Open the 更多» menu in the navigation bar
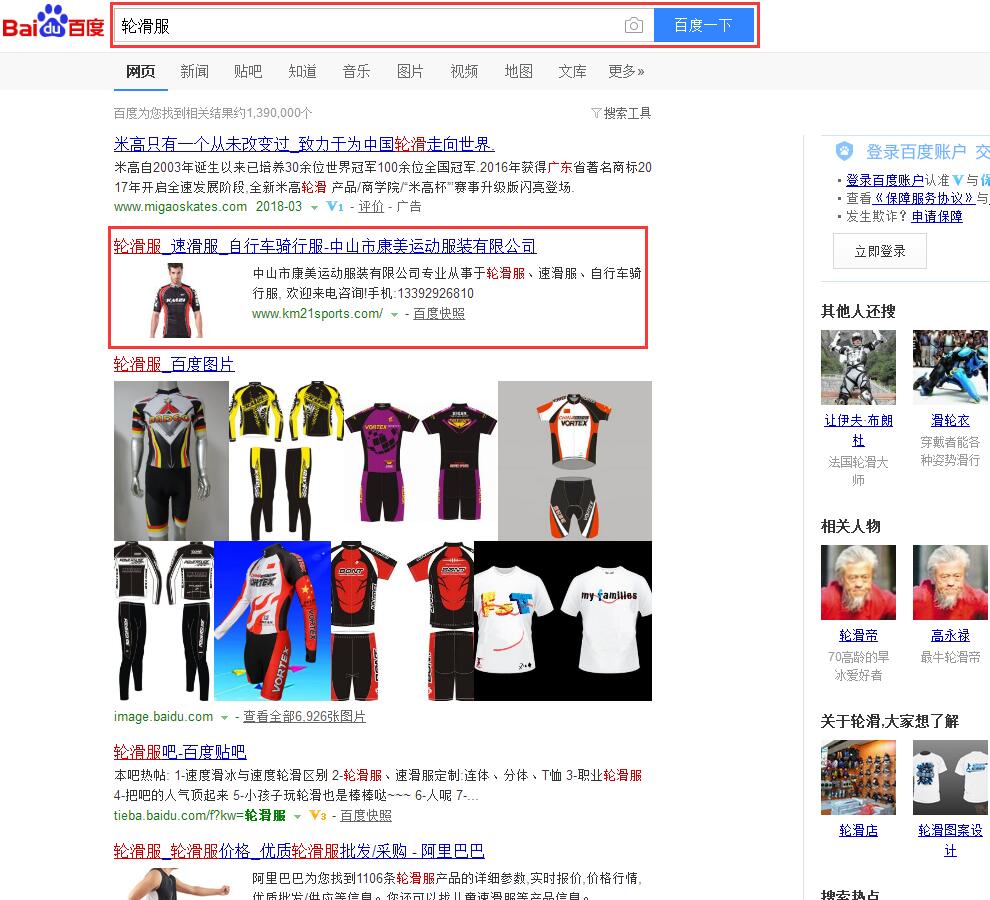Viewport: 990px width, 900px height. tap(626, 71)
